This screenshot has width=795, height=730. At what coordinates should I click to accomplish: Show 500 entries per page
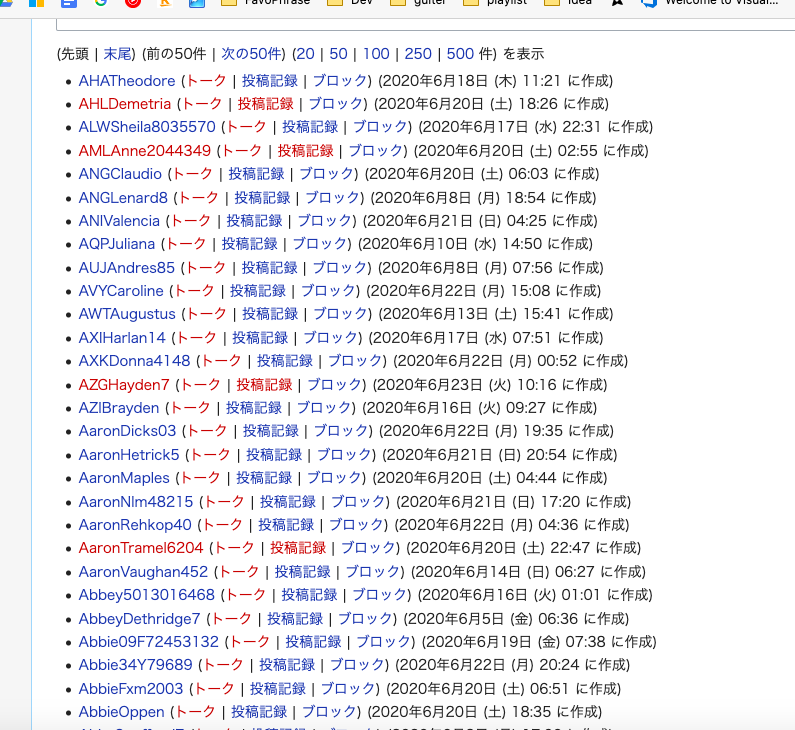coord(461,54)
